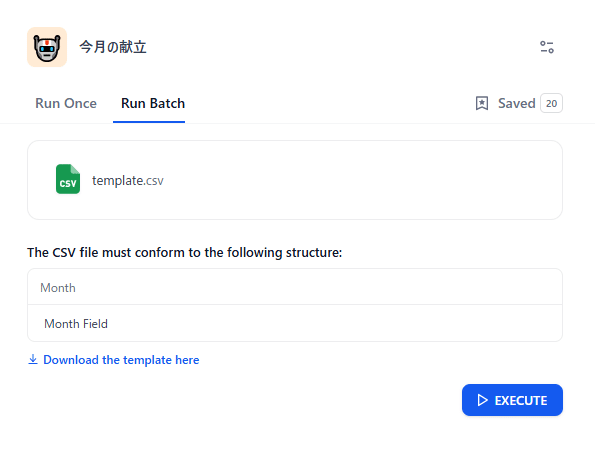Screen dimensions: 595x453
Task: Click the play triangle icon in Execute
Action: coord(482,400)
